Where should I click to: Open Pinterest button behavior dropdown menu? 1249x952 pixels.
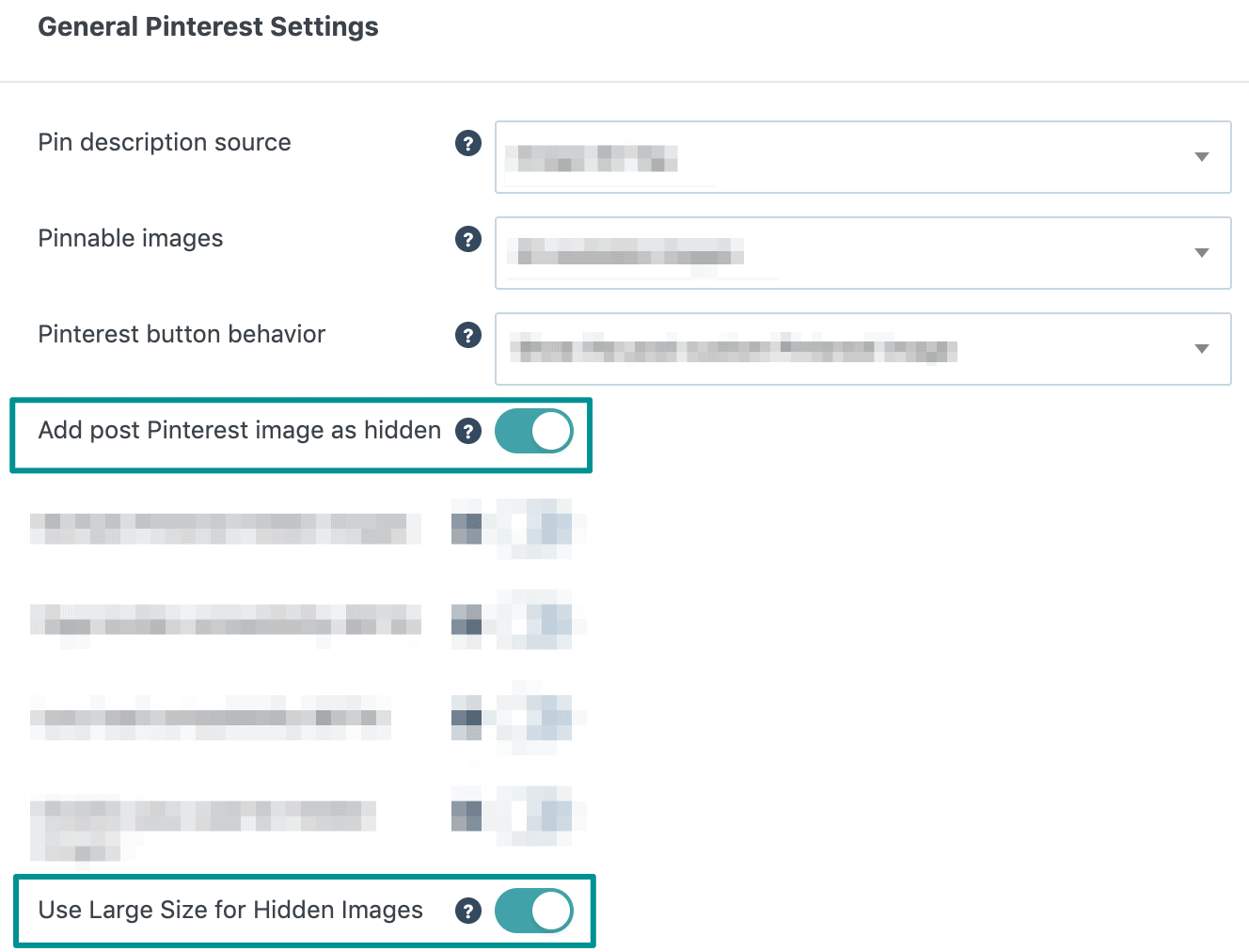pyautogui.click(x=862, y=349)
